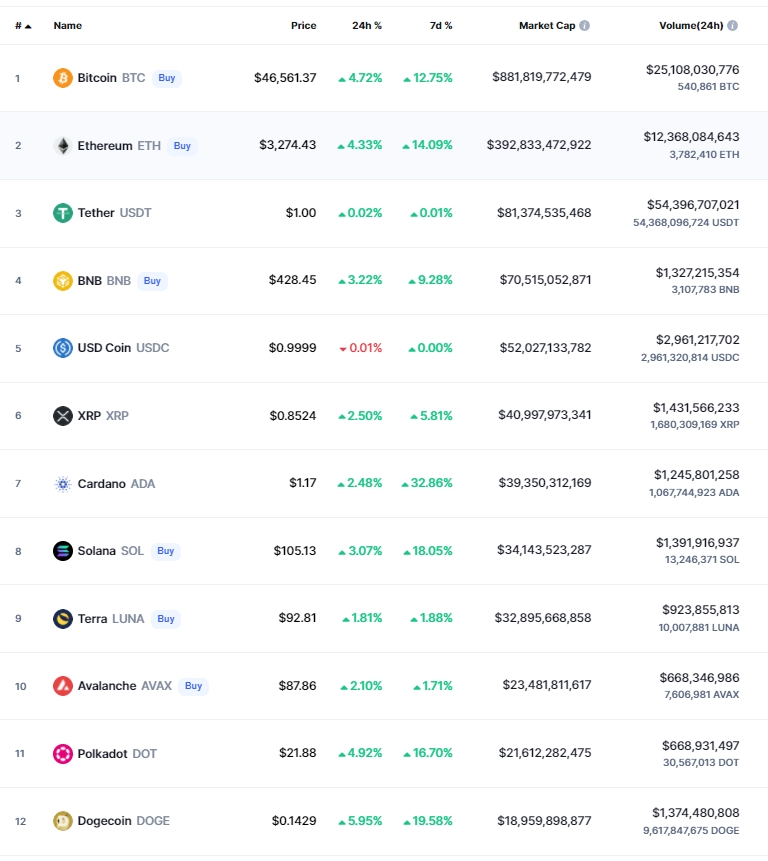The height and width of the screenshot is (861, 768).
Task: Sort by rank using # arrow
Action: click(23, 26)
